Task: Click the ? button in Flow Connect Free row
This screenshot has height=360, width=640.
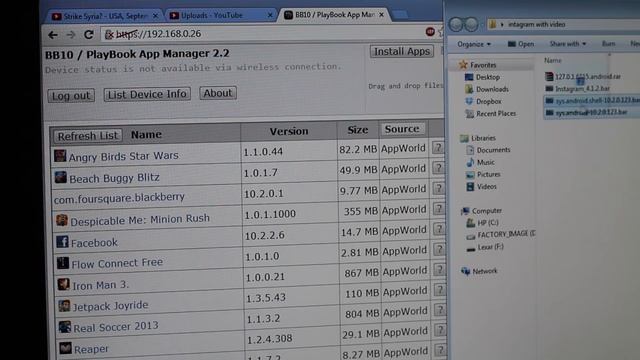Action: tap(439, 249)
